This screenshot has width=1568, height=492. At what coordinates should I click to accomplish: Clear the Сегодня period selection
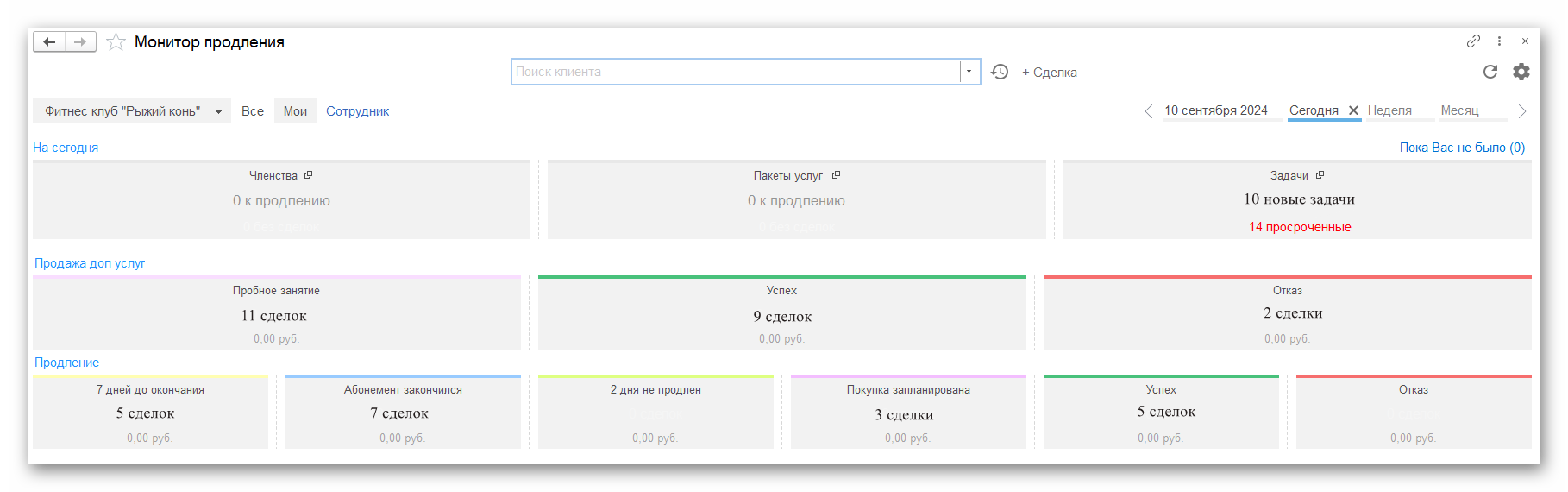1353,110
